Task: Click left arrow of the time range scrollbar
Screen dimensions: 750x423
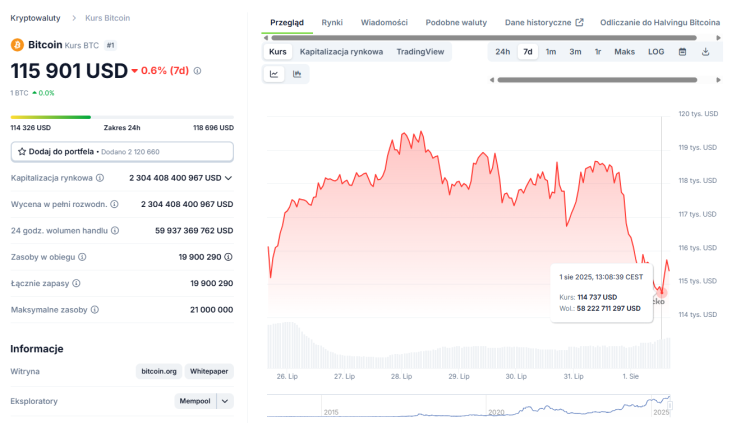Action: click(x=492, y=80)
